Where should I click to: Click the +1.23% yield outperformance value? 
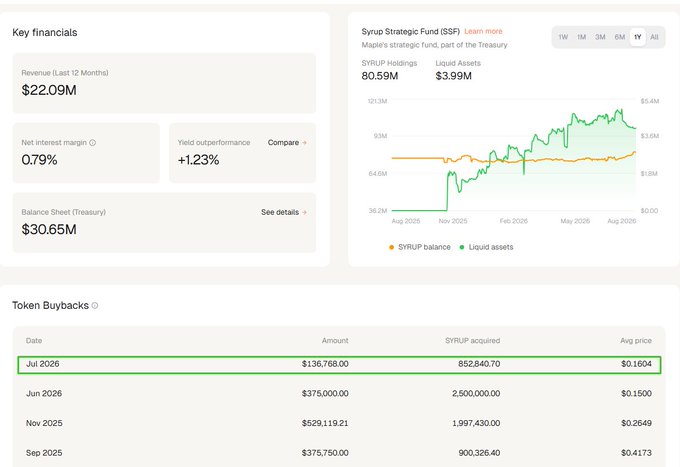[x=199, y=160]
